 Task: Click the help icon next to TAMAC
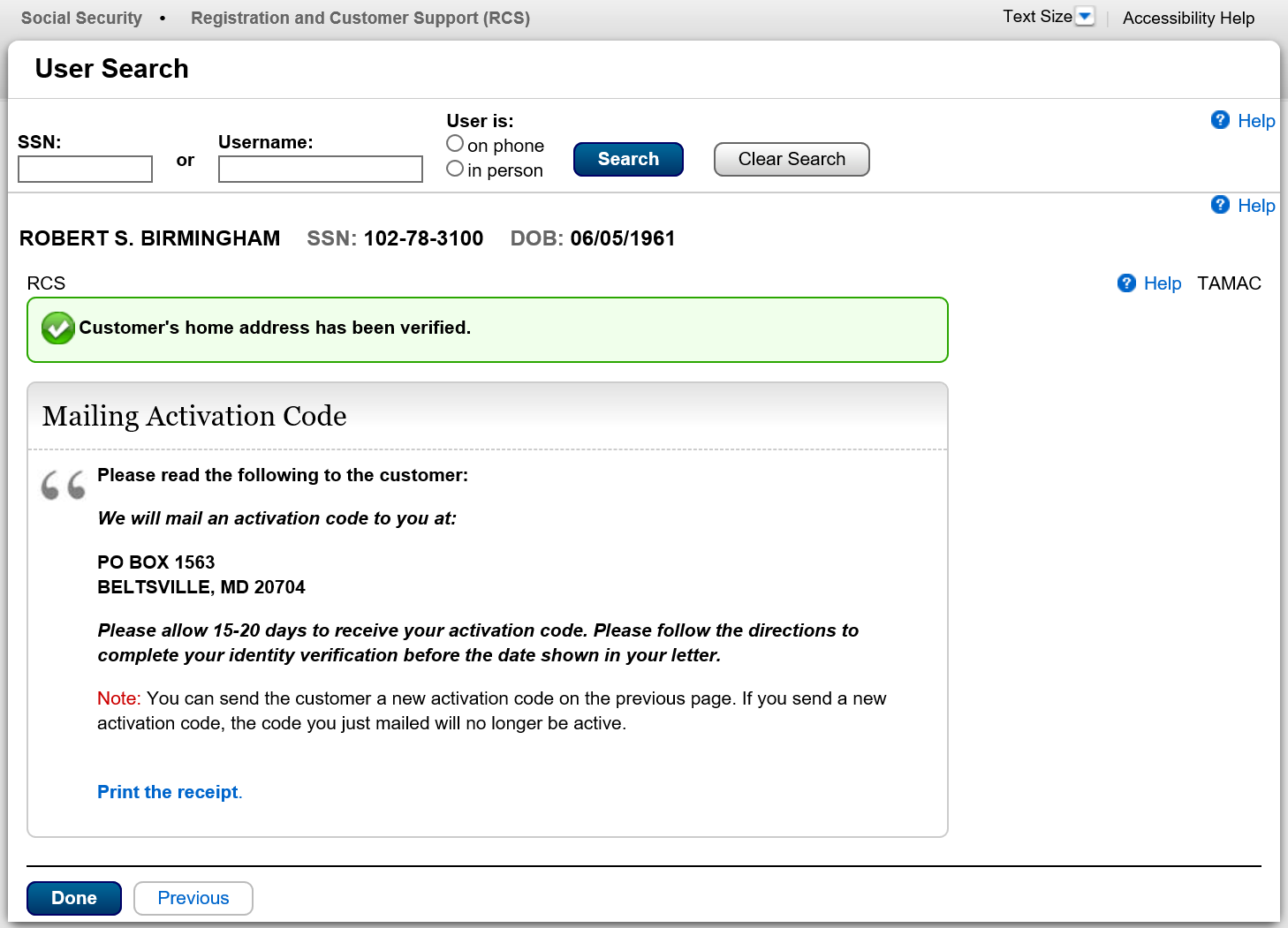(1126, 283)
